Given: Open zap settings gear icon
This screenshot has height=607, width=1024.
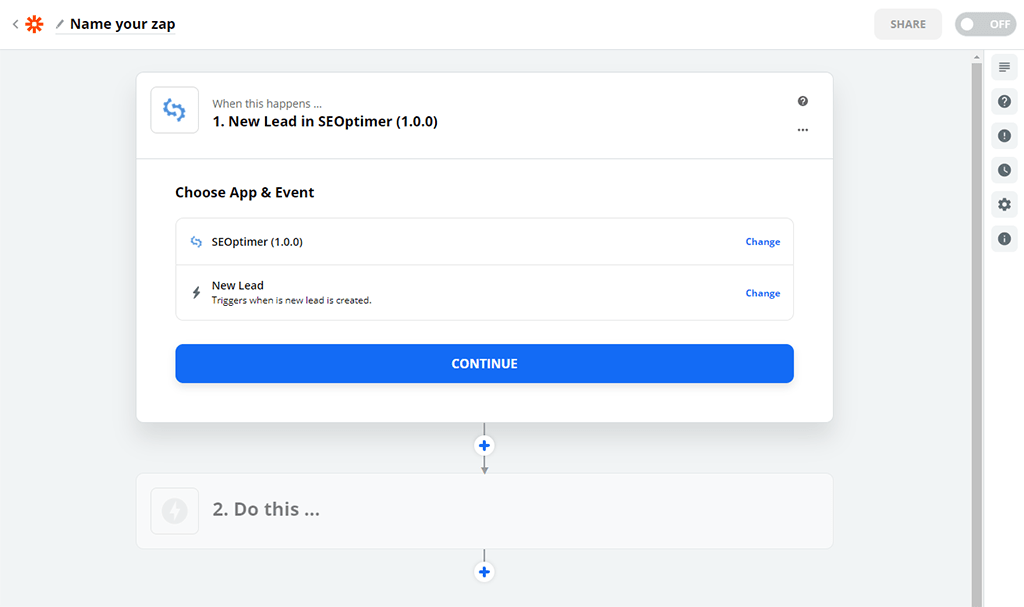Looking at the screenshot, I should (x=1004, y=205).
